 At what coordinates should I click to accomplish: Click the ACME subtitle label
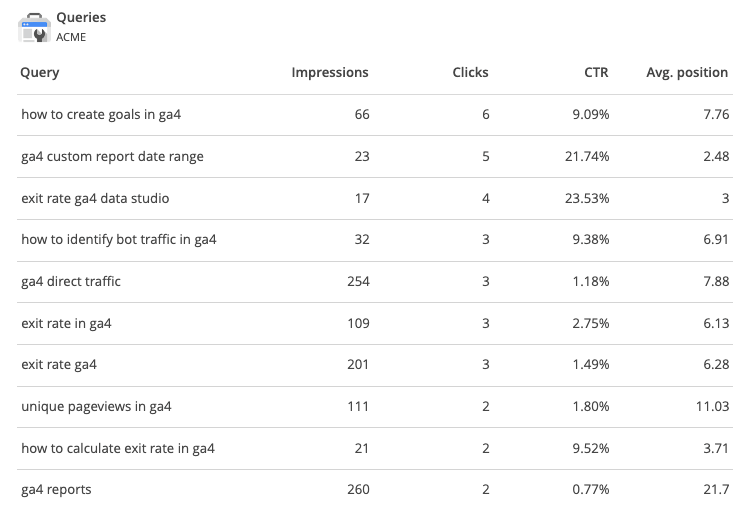(71, 37)
